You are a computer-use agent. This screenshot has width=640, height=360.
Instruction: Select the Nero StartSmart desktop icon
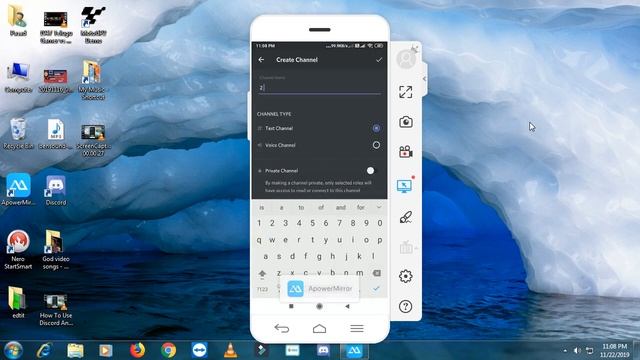[x=18, y=249]
